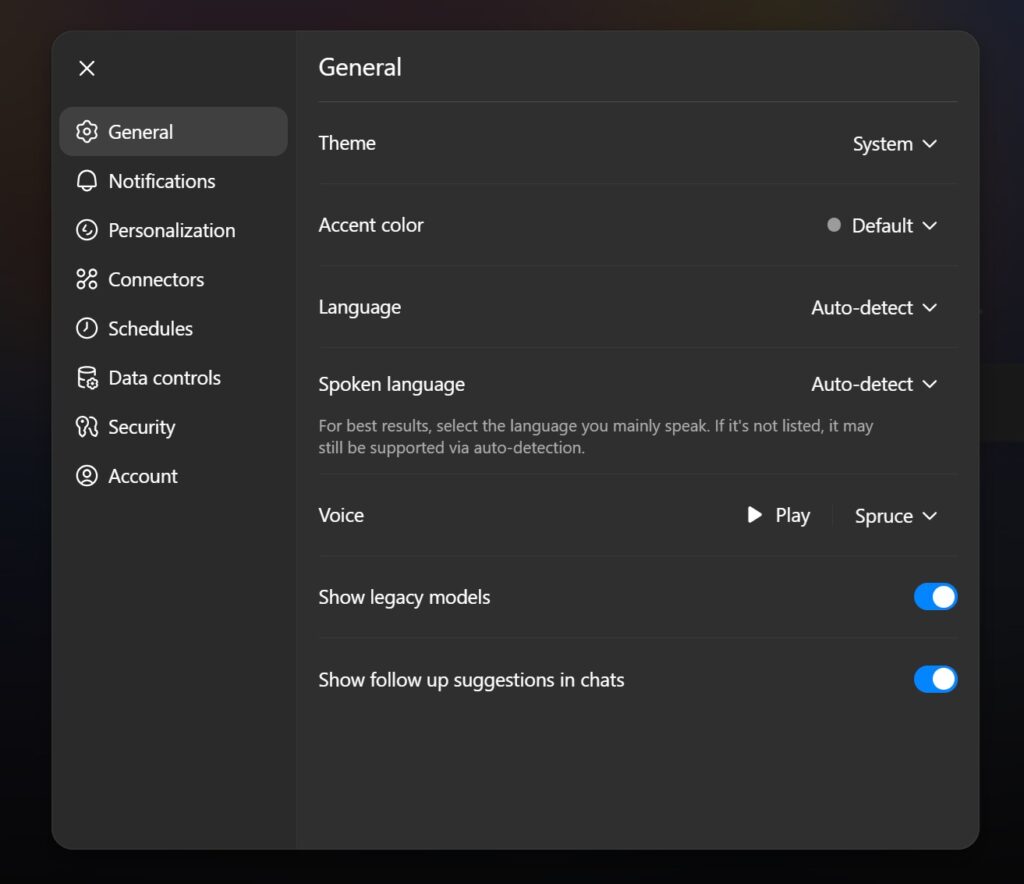The image size is (1024, 884).
Task: Click the Schedules clock icon
Action: (87, 328)
